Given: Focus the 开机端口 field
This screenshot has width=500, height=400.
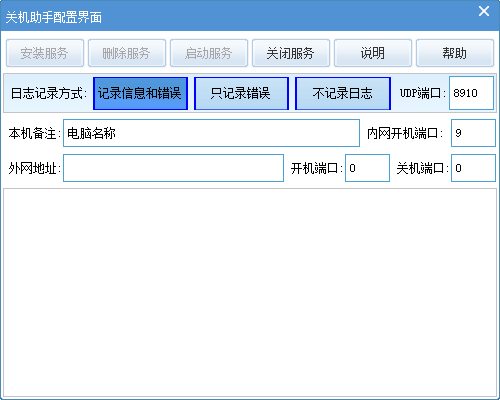Looking at the screenshot, I should click(367, 168).
